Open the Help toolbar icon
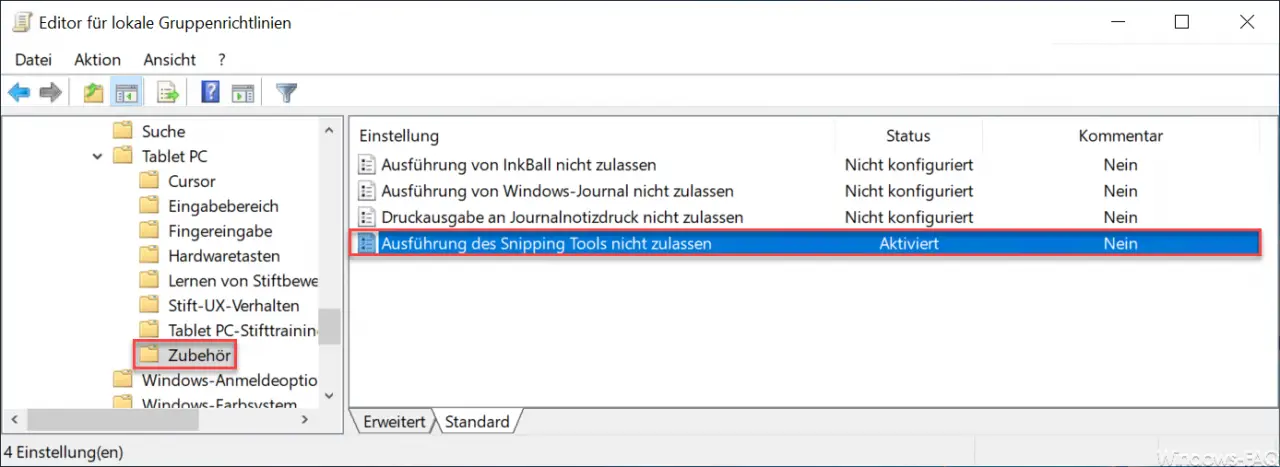 click(210, 93)
